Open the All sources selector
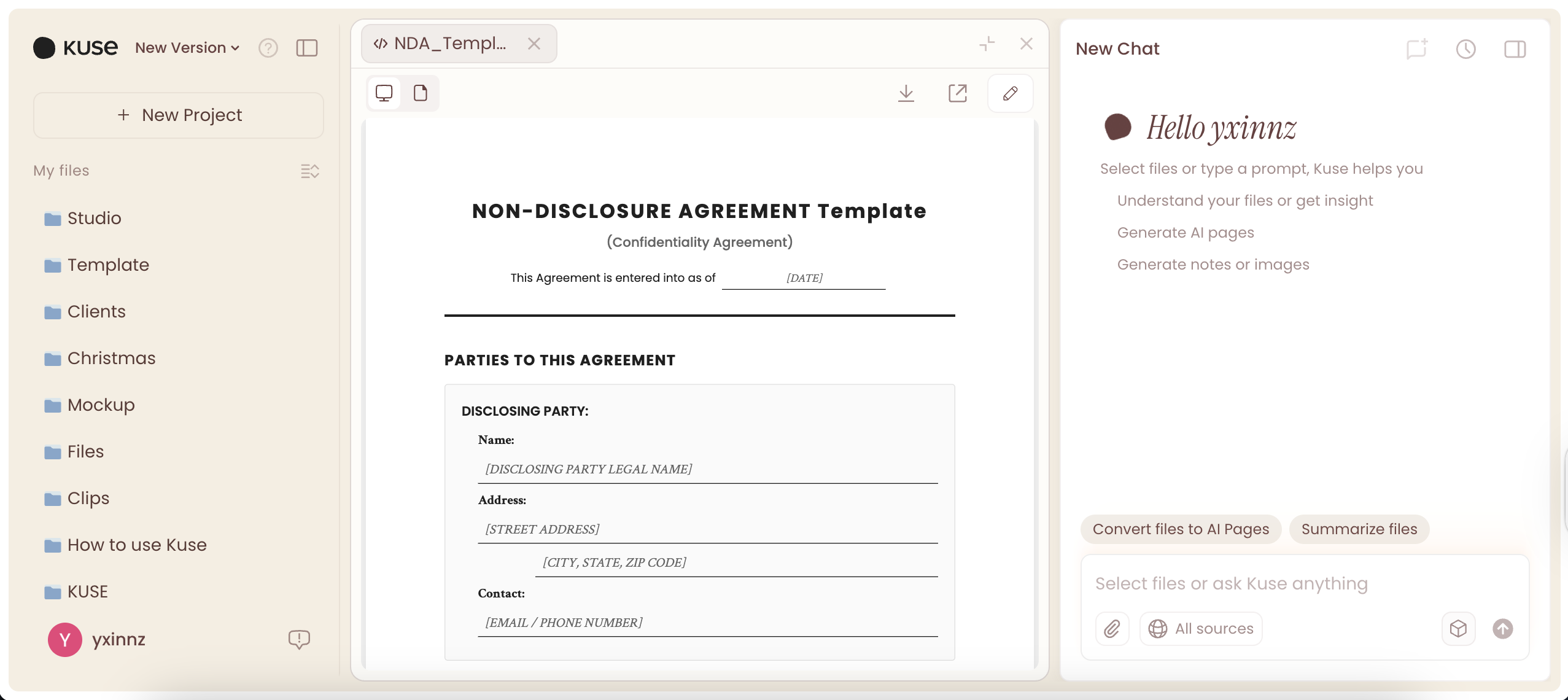This screenshot has width=1568, height=700. tap(1200, 628)
